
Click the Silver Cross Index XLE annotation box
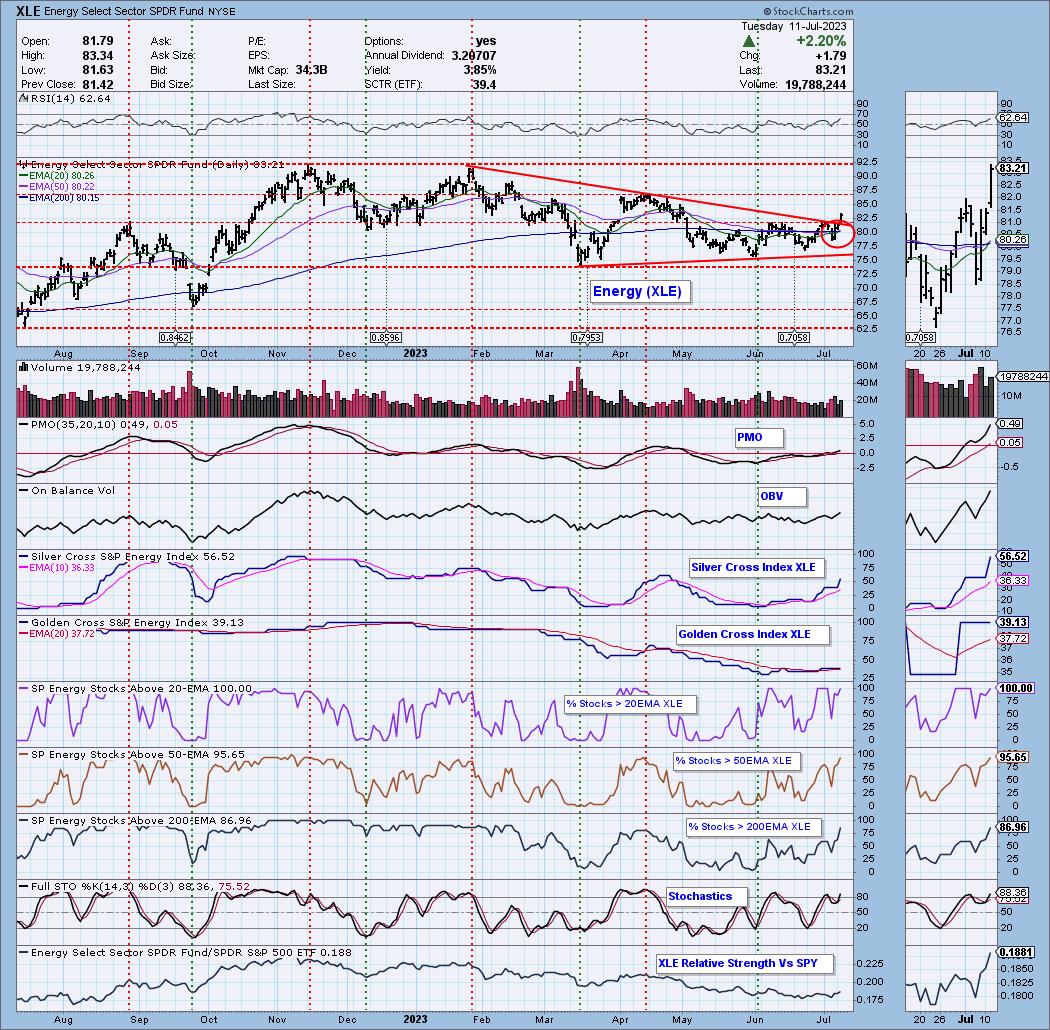(x=757, y=567)
